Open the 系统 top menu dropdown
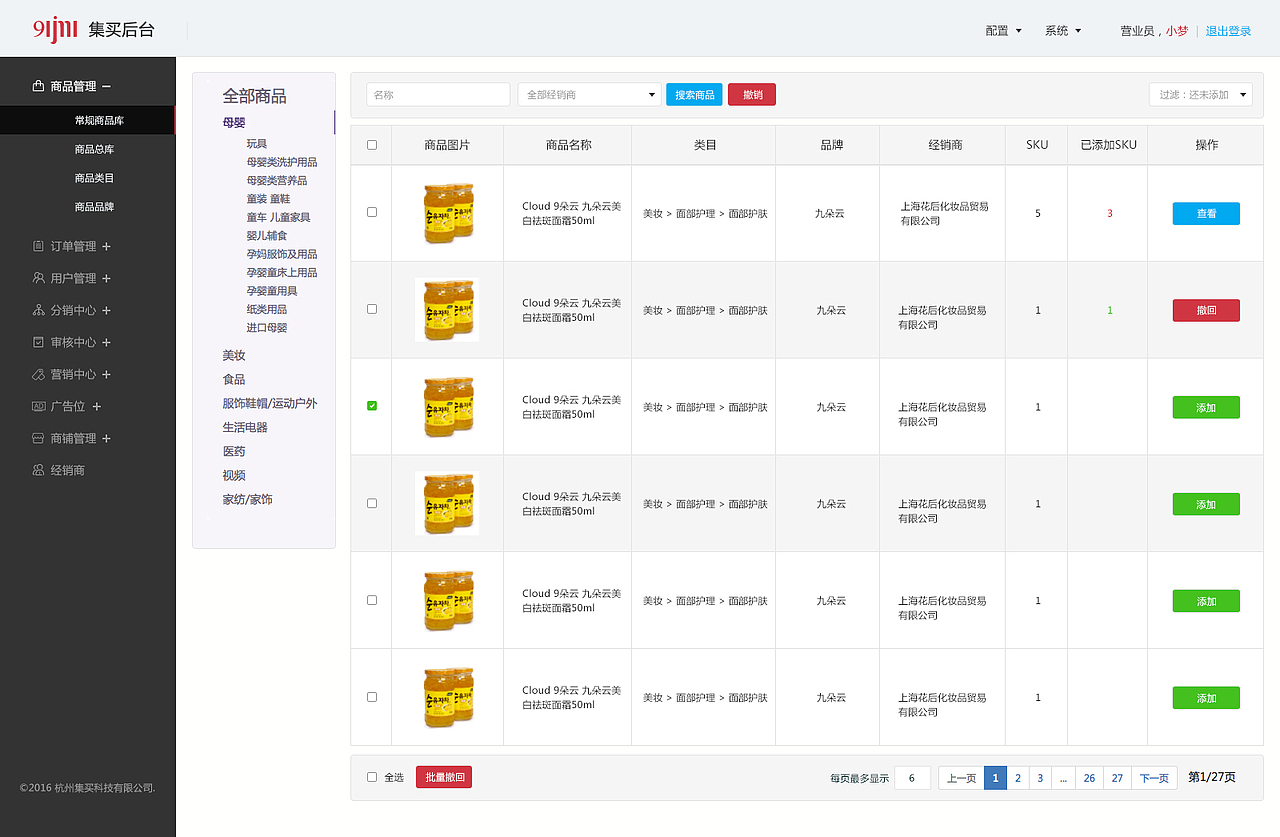Viewport: 1280px width, 837px height. 1063,31
